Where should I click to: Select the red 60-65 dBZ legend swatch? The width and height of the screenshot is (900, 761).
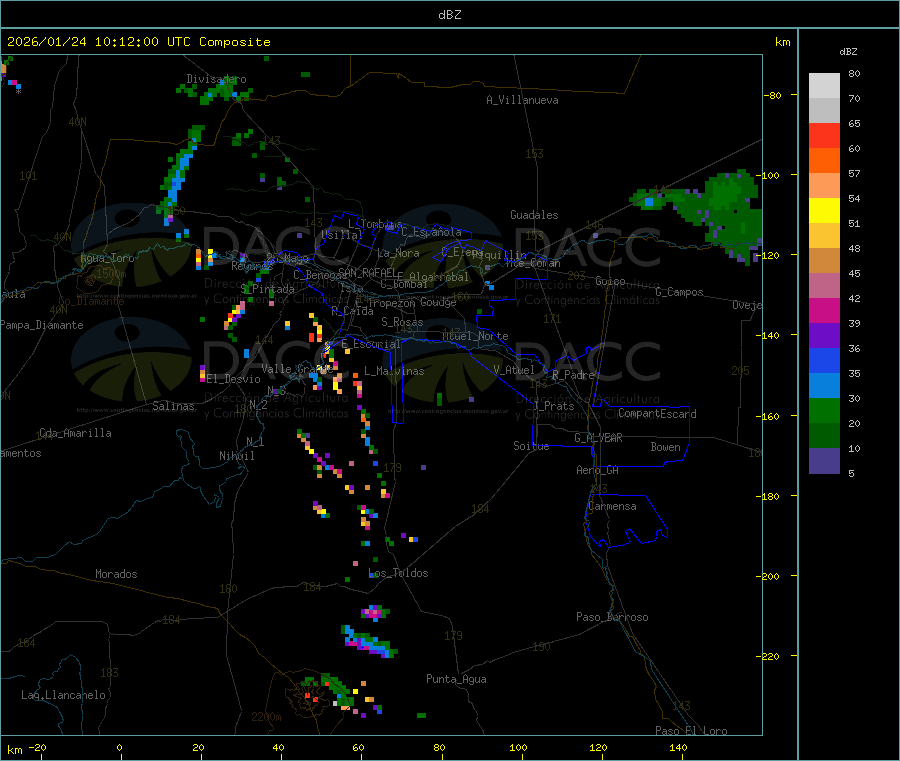click(824, 136)
